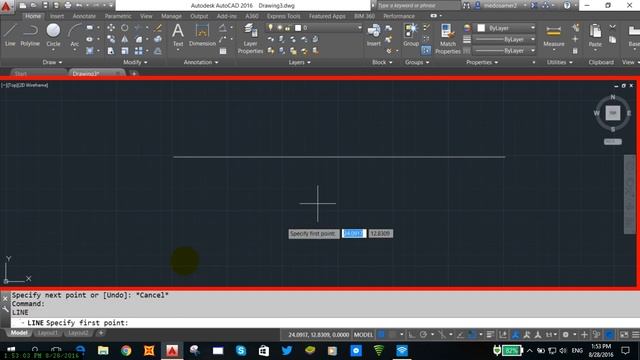640x360 pixels.
Task: Expand the Block panel
Action: 382,62
